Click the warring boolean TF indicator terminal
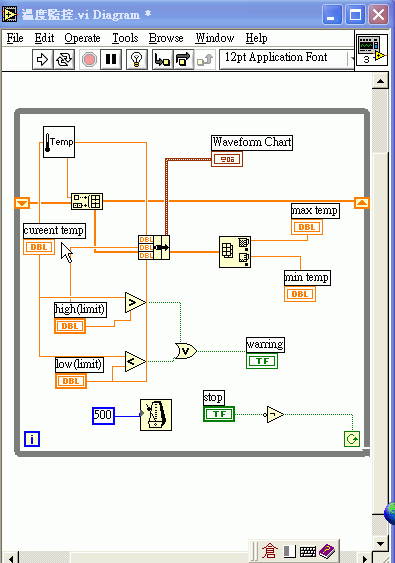Viewport: 395px width, 563px height. coord(262,361)
